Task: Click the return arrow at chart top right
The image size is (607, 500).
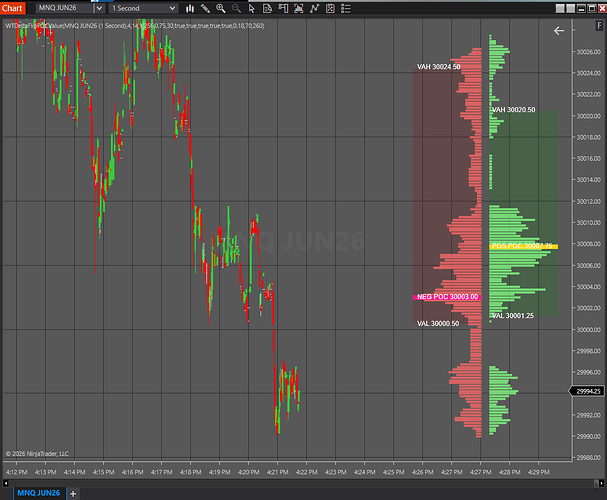Action: point(559,31)
